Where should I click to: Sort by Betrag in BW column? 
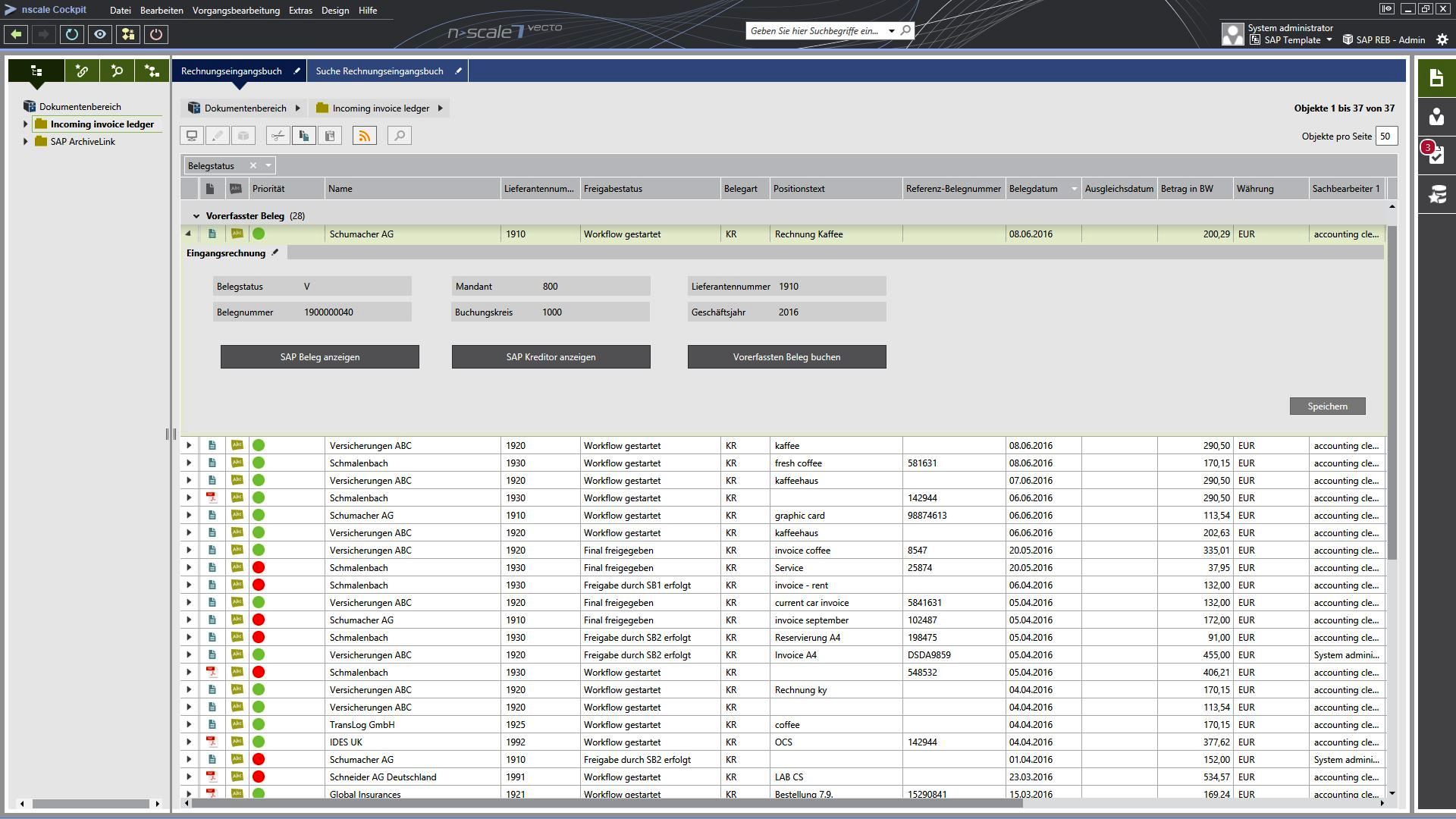(x=1194, y=188)
